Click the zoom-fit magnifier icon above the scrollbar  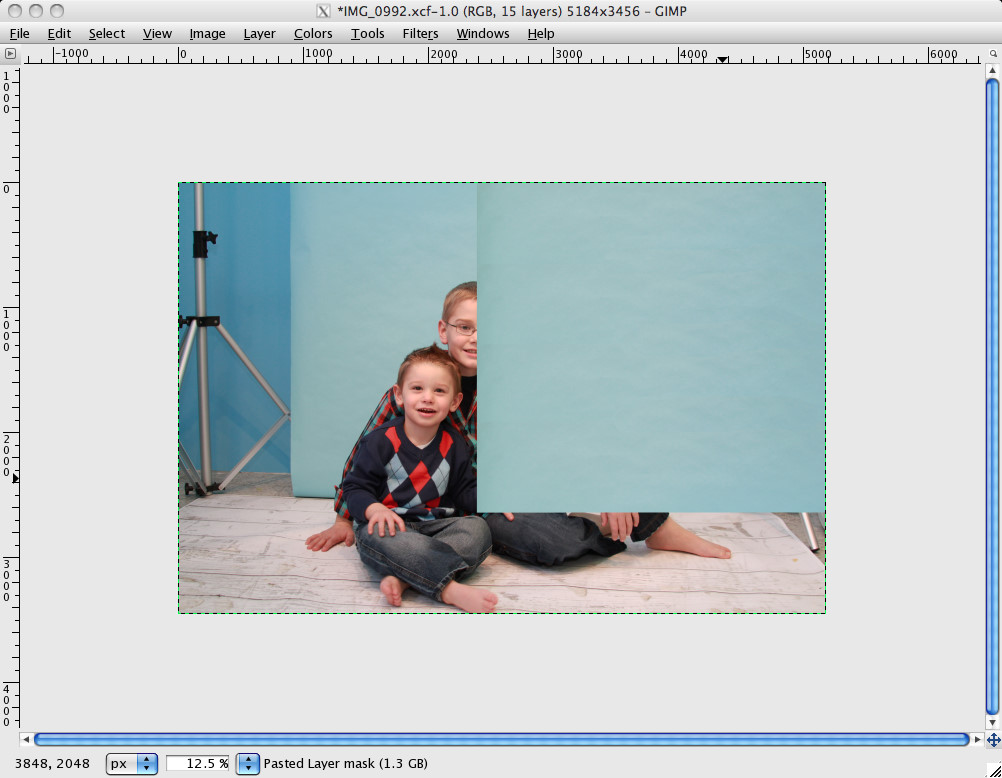pyautogui.click(x=993, y=54)
